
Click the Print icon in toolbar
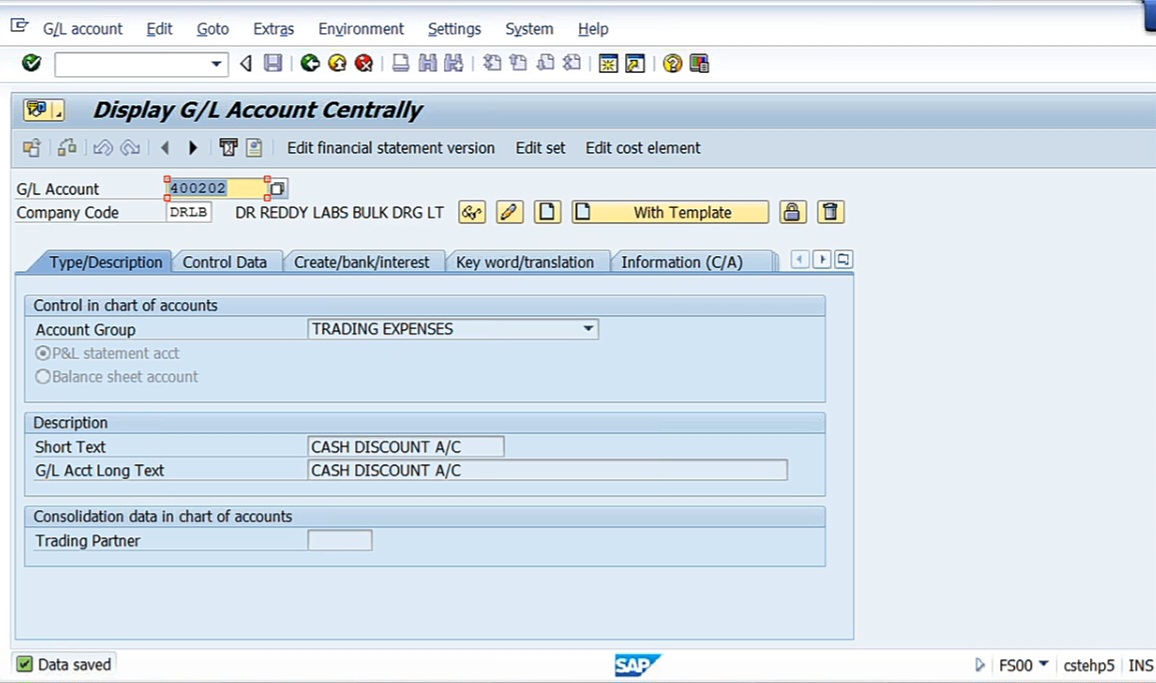tap(400, 63)
